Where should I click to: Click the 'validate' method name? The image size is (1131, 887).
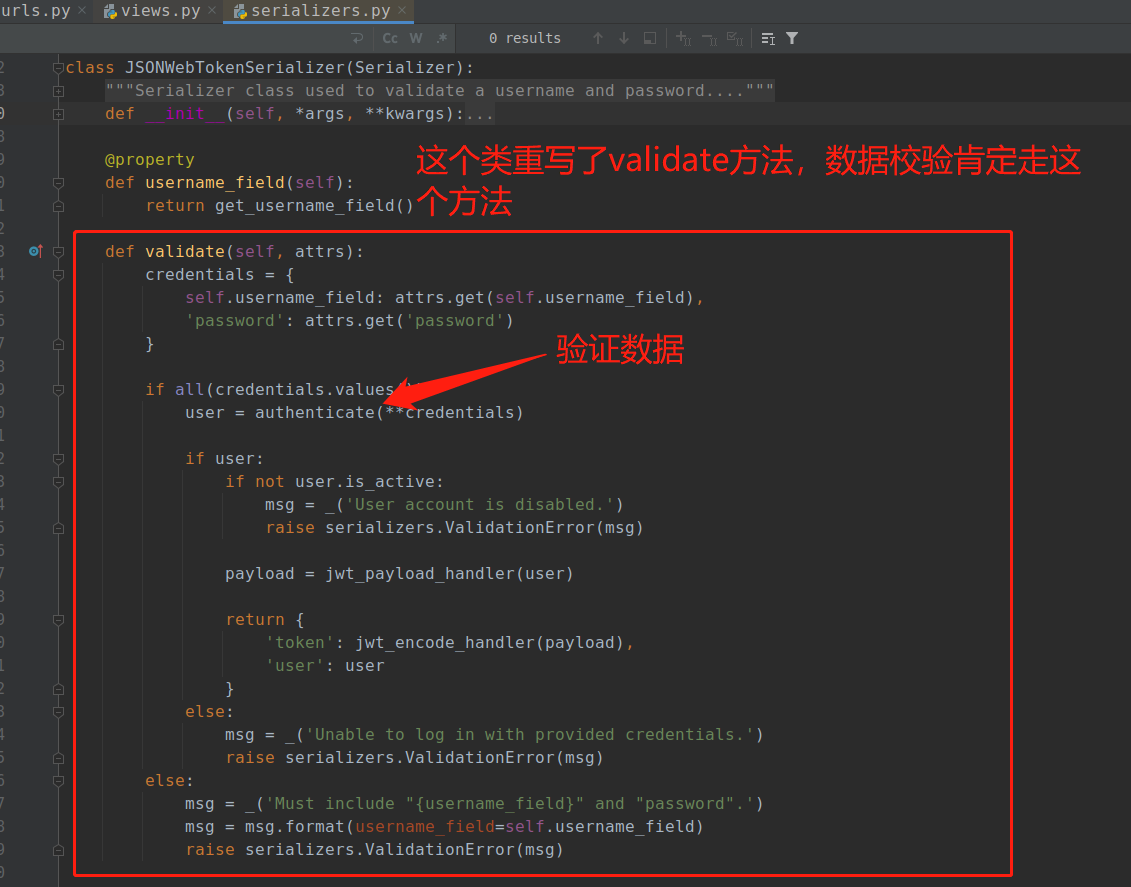[x=185, y=252]
